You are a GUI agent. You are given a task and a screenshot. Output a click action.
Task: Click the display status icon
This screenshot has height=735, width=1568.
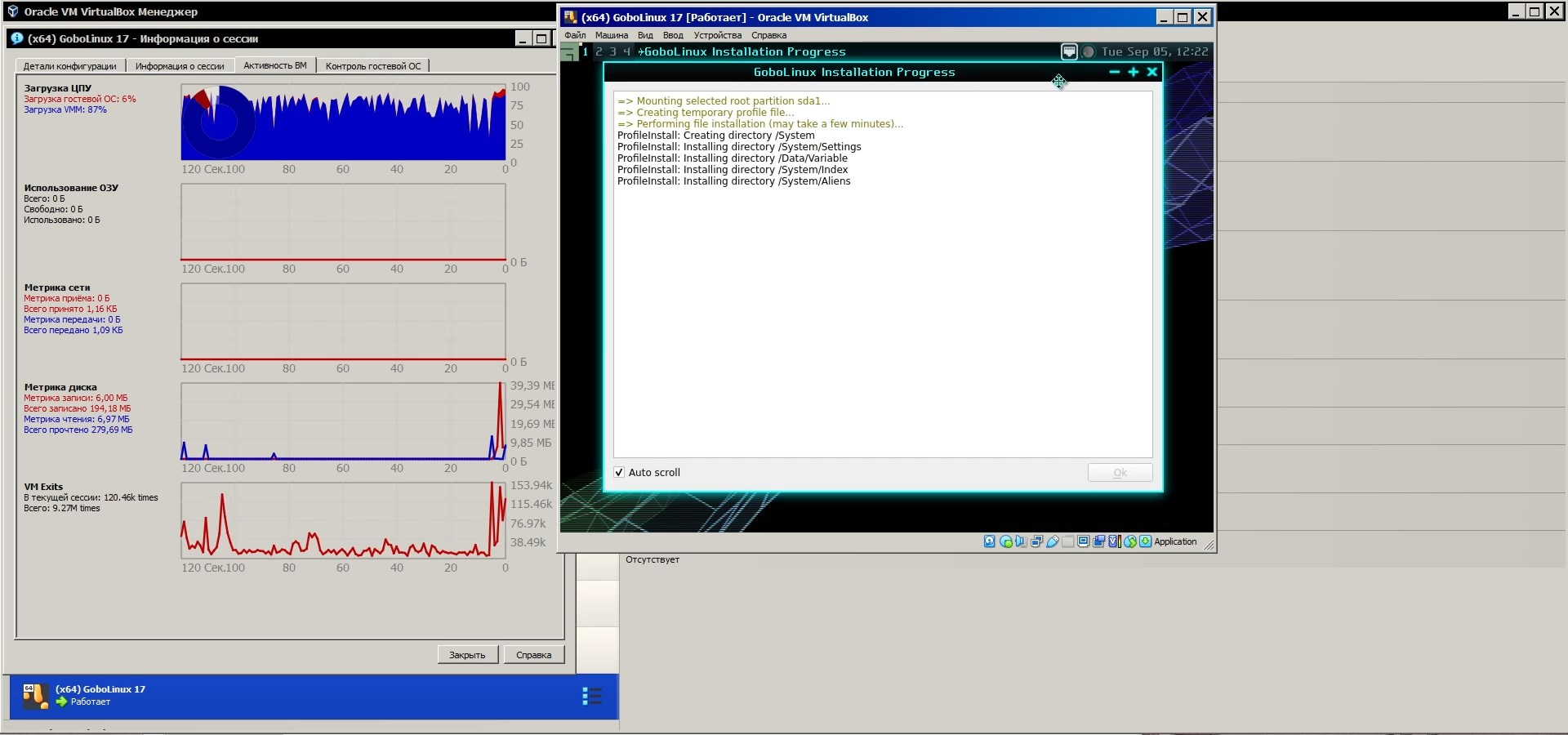(x=1084, y=541)
